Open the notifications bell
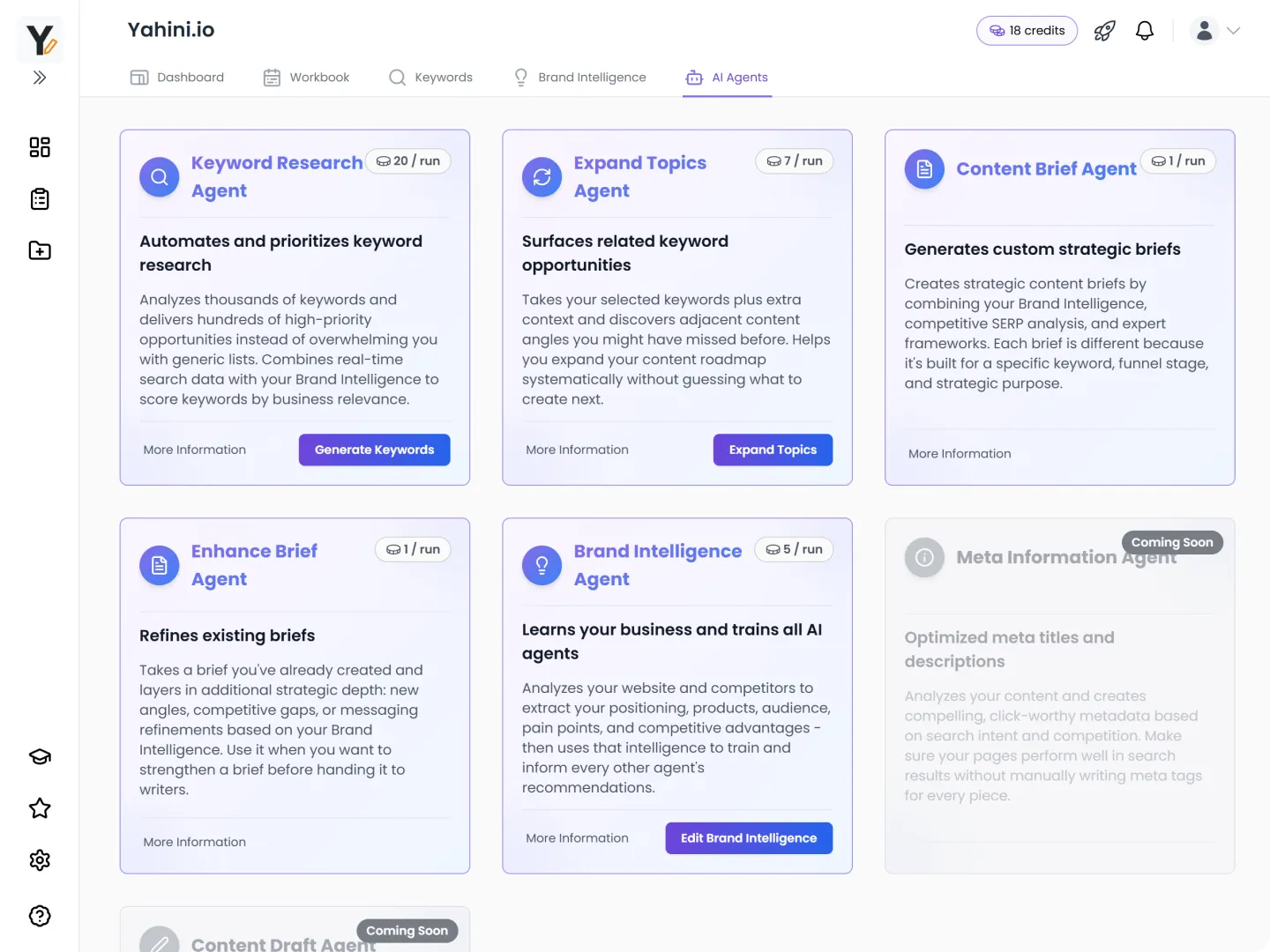 tap(1145, 31)
